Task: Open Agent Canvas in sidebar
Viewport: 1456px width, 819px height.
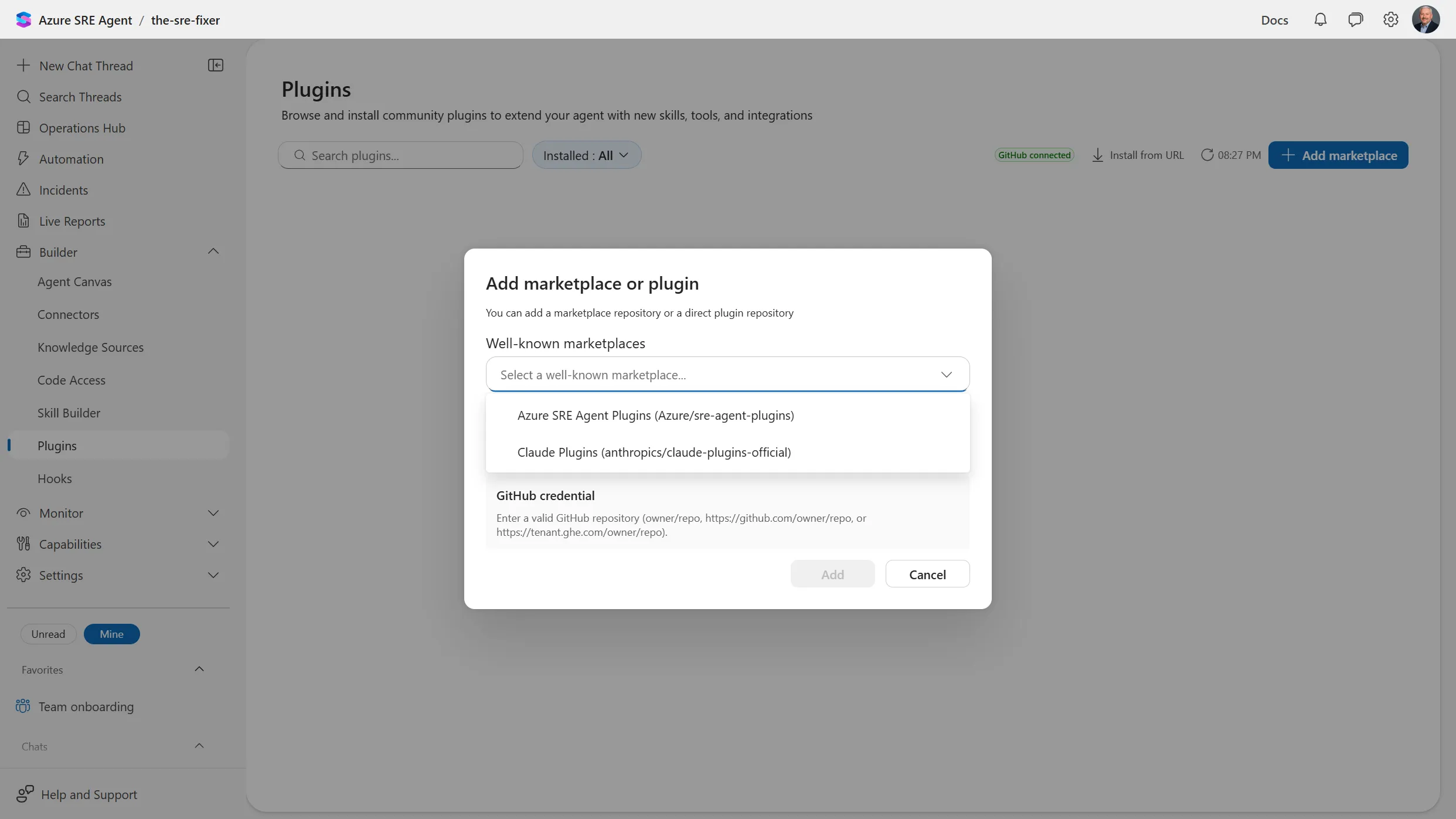Action: 74,281
